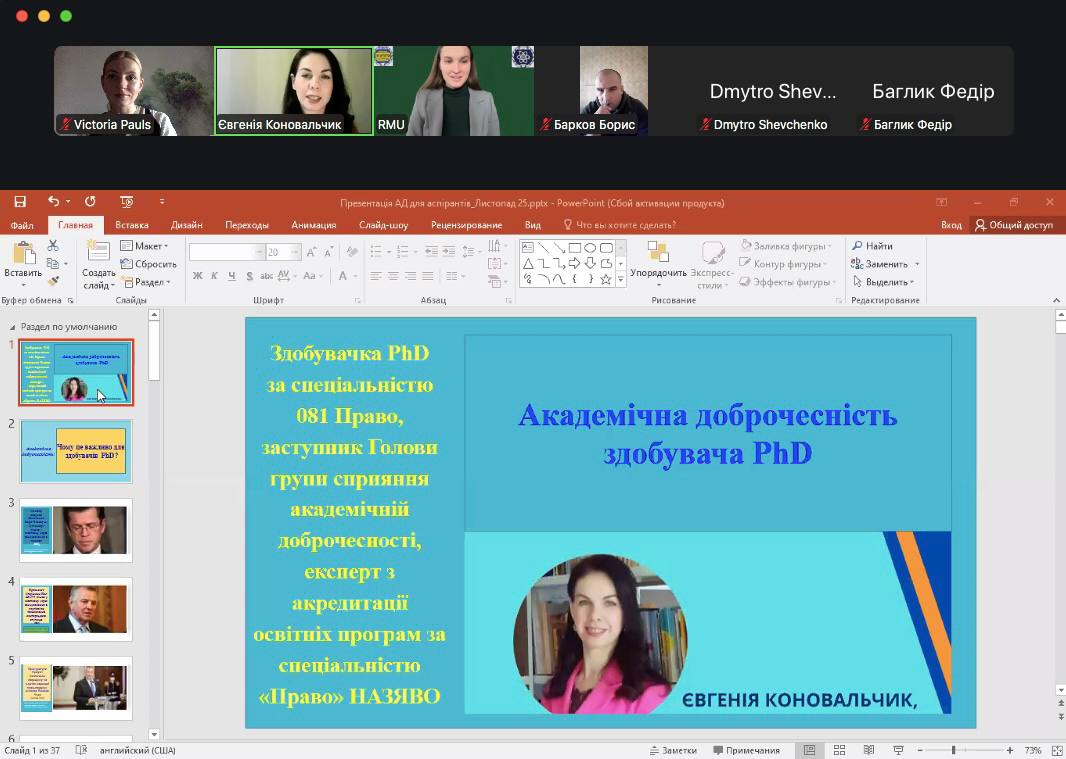Open the Вставка ribbon tab
The image size is (1066, 759).
[x=132, y=225]
